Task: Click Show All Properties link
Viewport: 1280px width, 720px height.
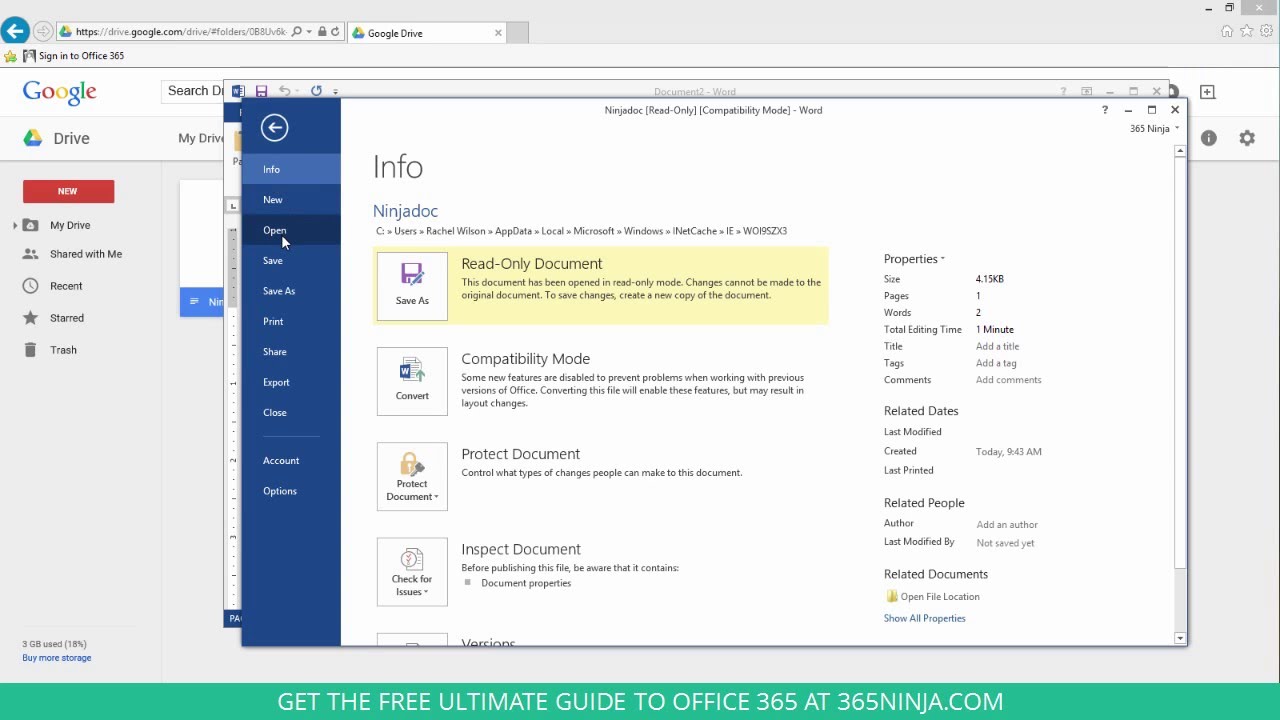Action: 924,618
